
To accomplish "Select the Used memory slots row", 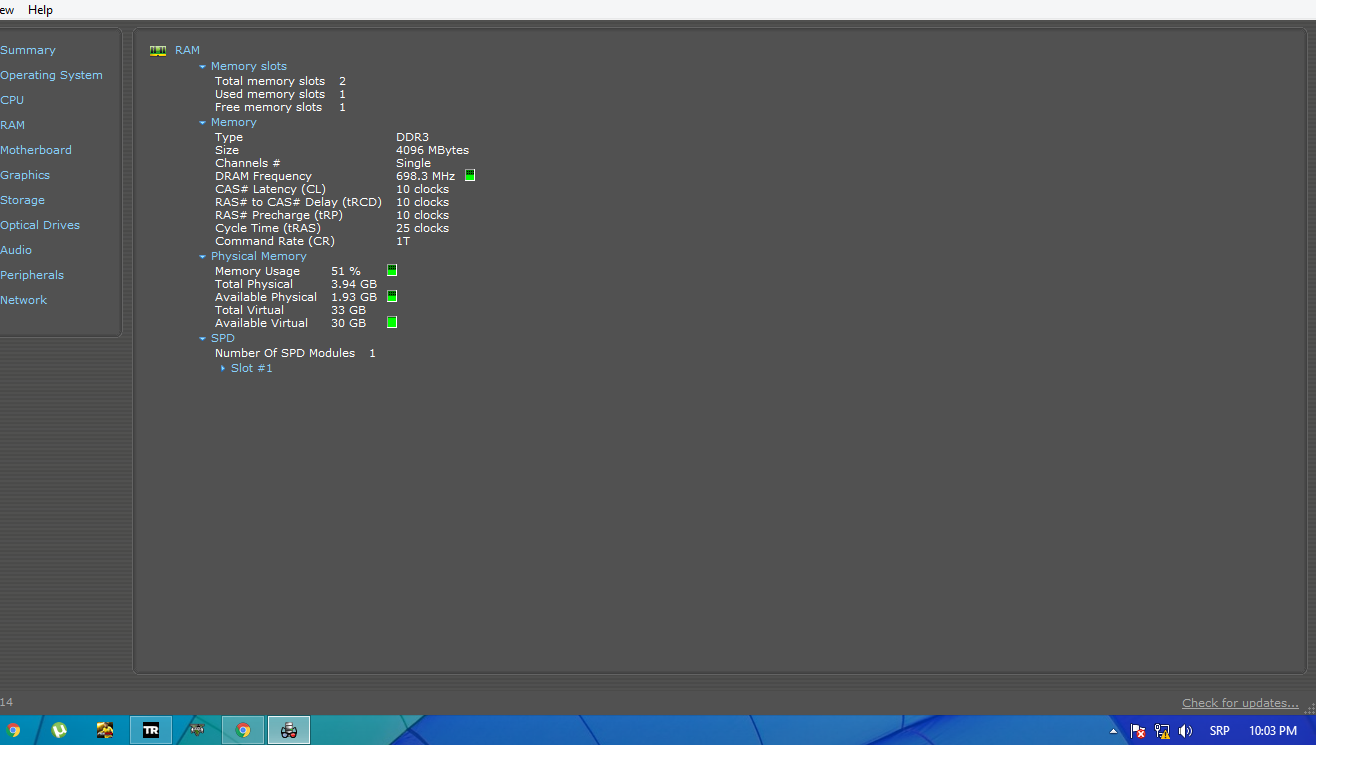I will 280,94.
